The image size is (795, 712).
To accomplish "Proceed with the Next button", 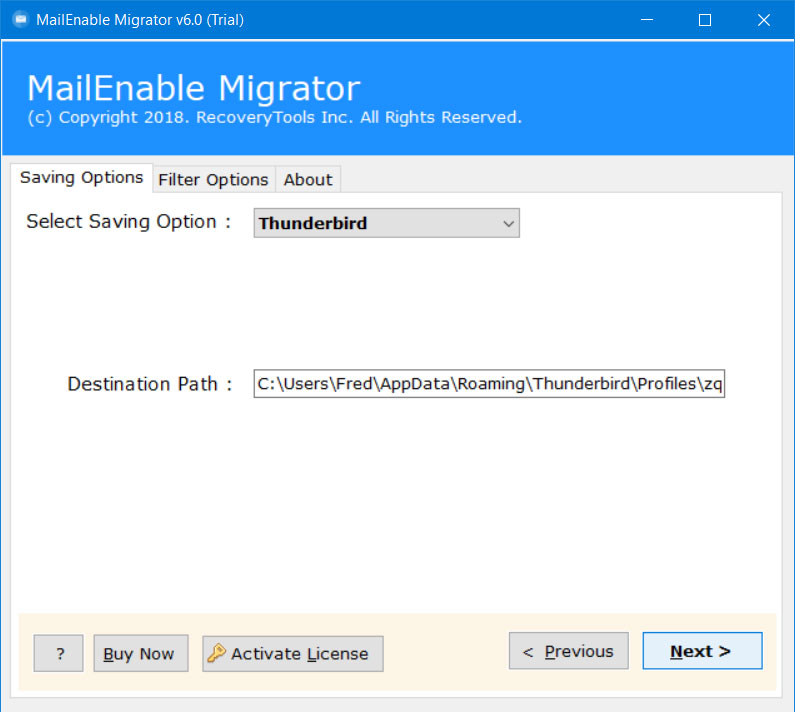I will pyautogui.click(x=701, y=652).
